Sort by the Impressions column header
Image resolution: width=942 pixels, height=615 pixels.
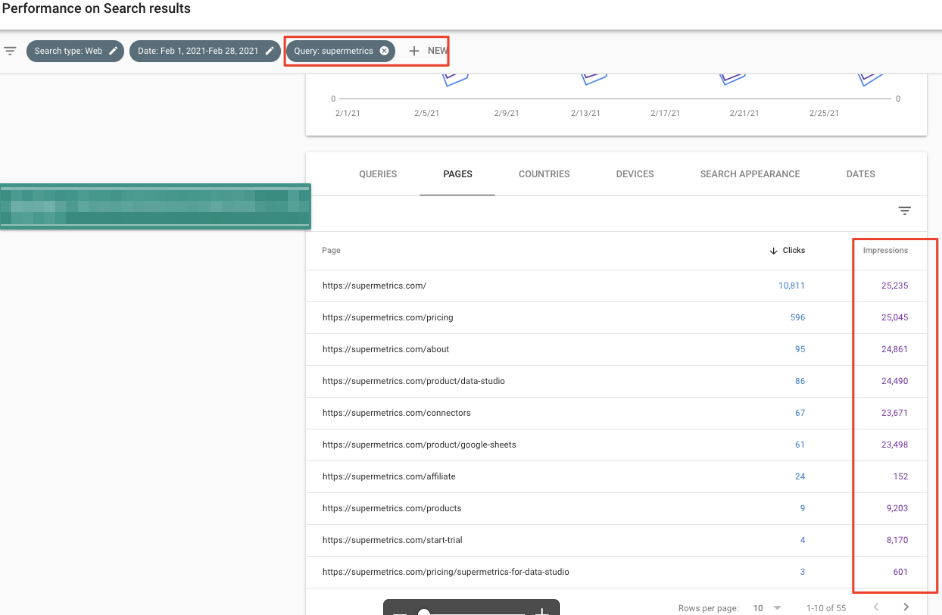tap(885, 250)
